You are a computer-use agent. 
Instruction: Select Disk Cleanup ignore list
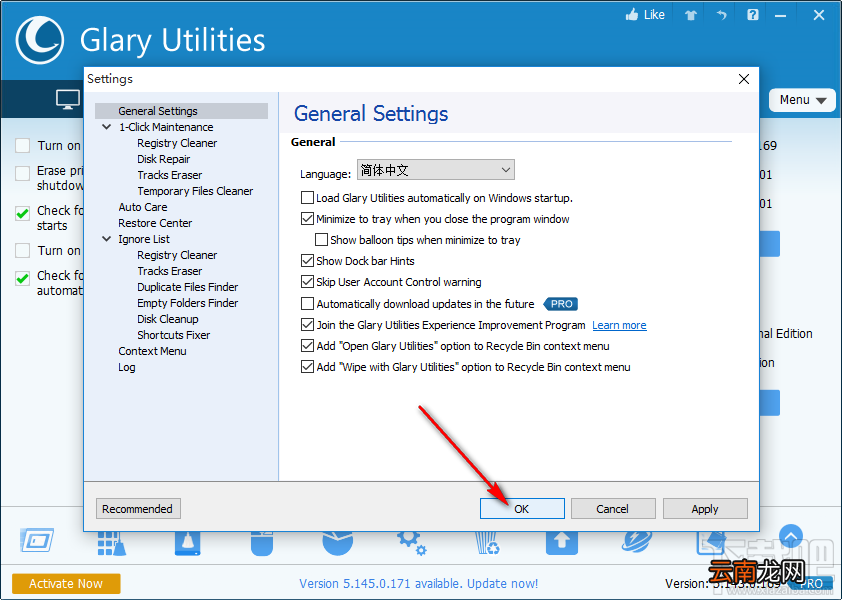(x=168, y=319)
